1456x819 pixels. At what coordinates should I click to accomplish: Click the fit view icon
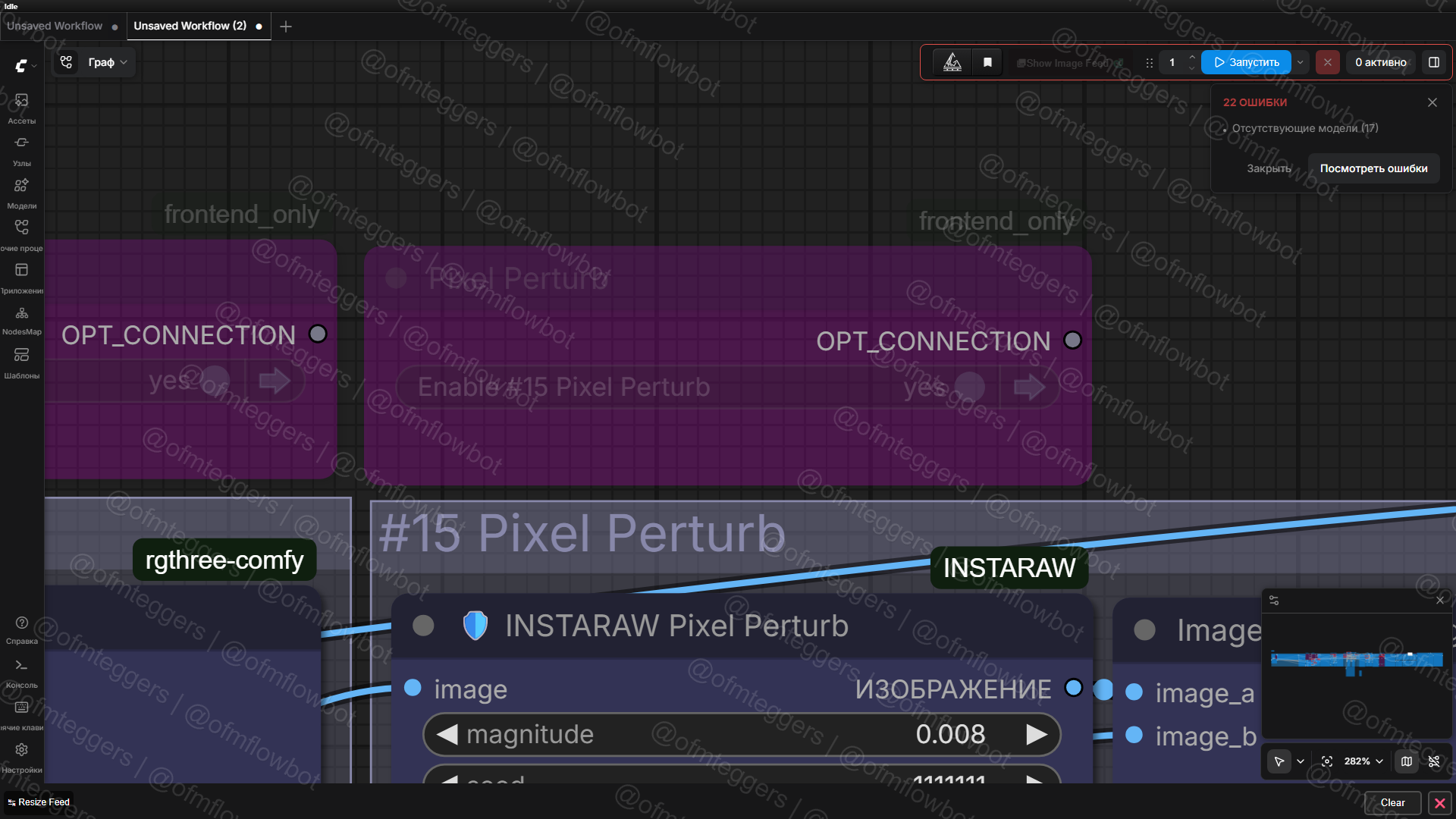coord(1327,761)
